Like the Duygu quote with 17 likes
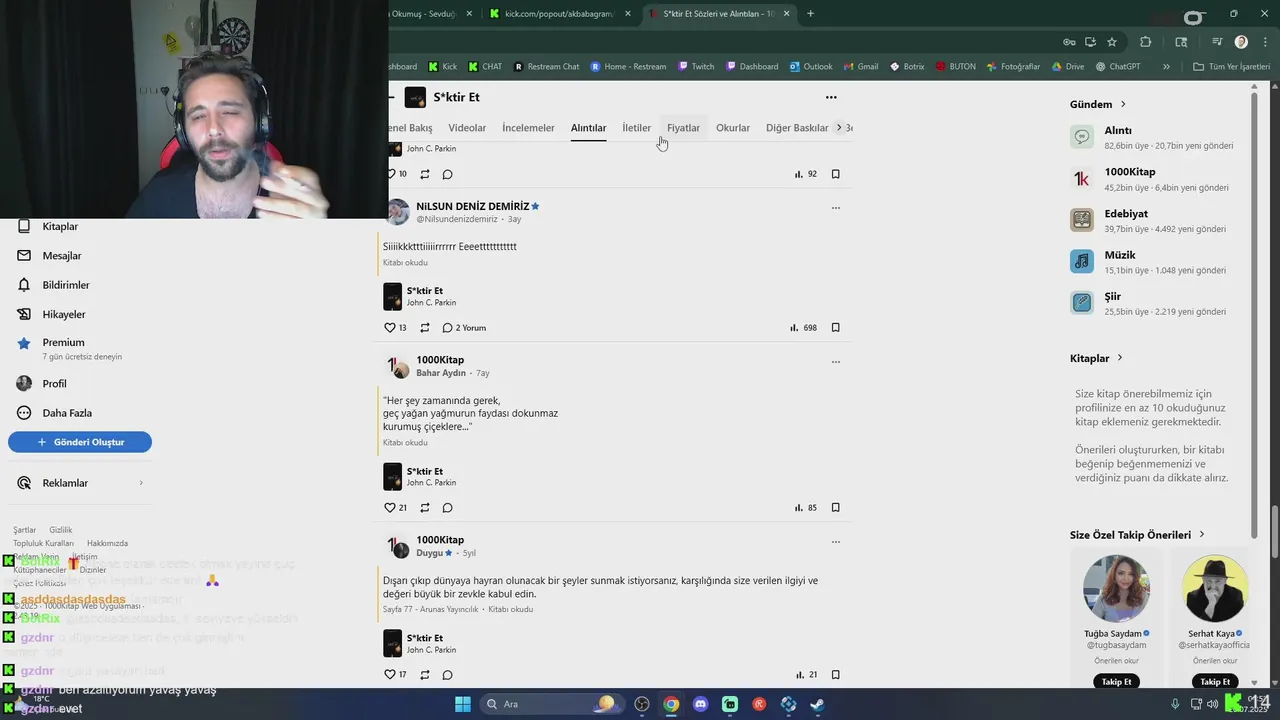Image resolution: width=1280 pixels, height=720 pixels. pos(390,675)
